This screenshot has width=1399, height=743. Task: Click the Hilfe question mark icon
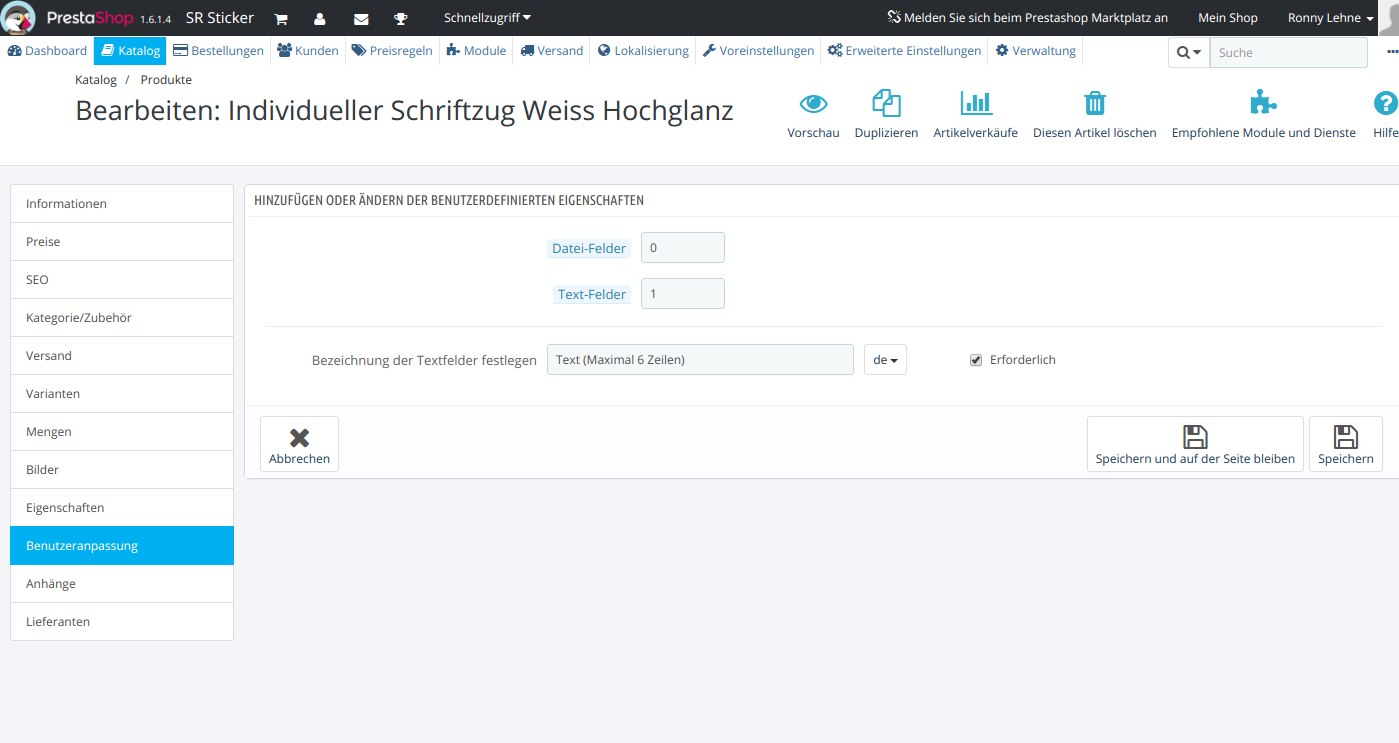click(x=1385, y=103)
